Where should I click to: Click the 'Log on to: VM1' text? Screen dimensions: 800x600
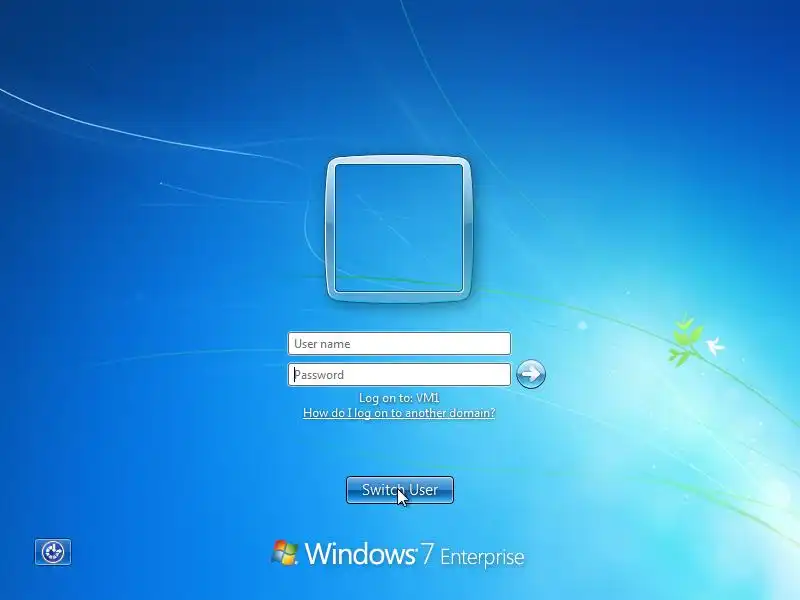click(399, 398)
